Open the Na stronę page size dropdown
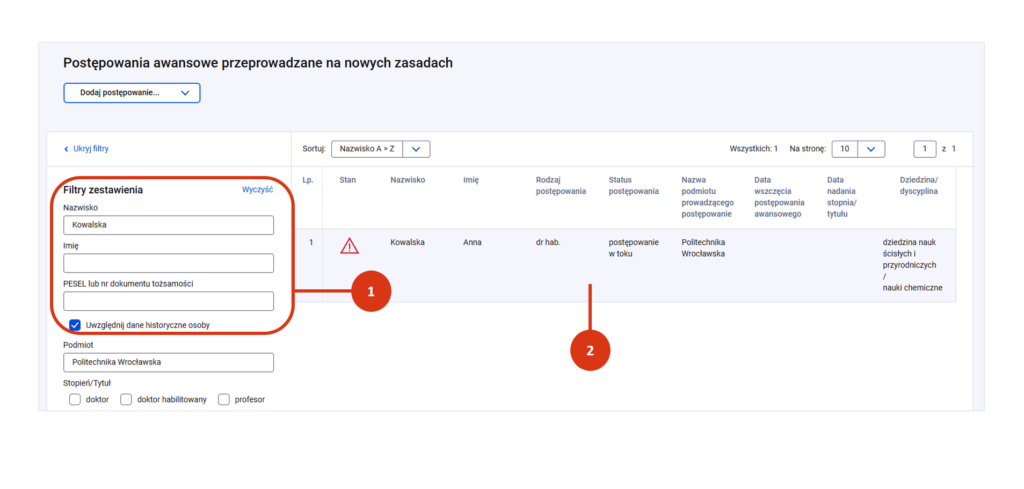The height and width of the screenshot is (489, 1024). pyautogui.click(x=858, y=149)
